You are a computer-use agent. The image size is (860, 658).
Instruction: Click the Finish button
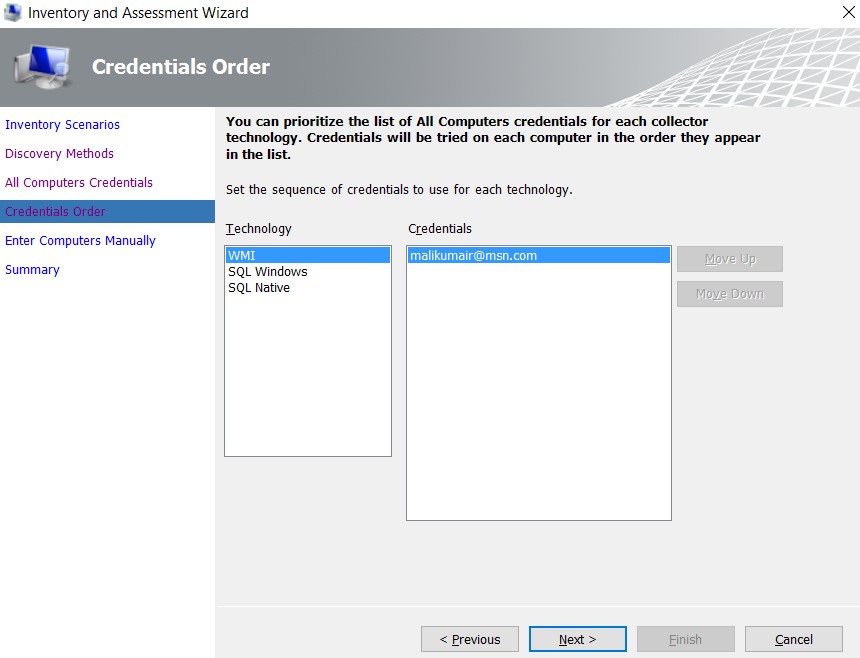[686, 639]
